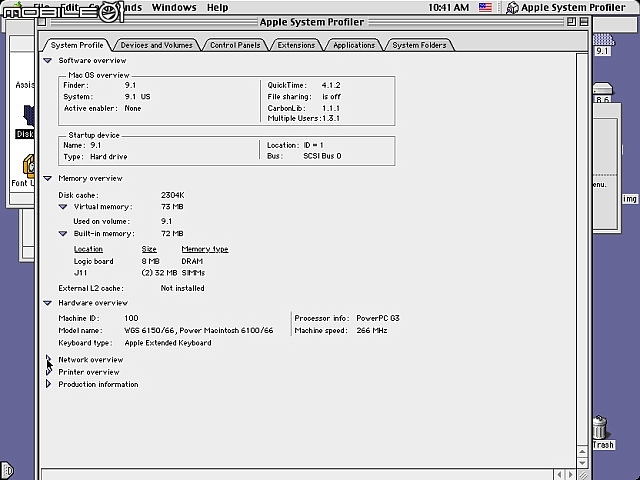Click the scroll right arrow of horizontal scrollbar
640x480 pixels.
571,474
